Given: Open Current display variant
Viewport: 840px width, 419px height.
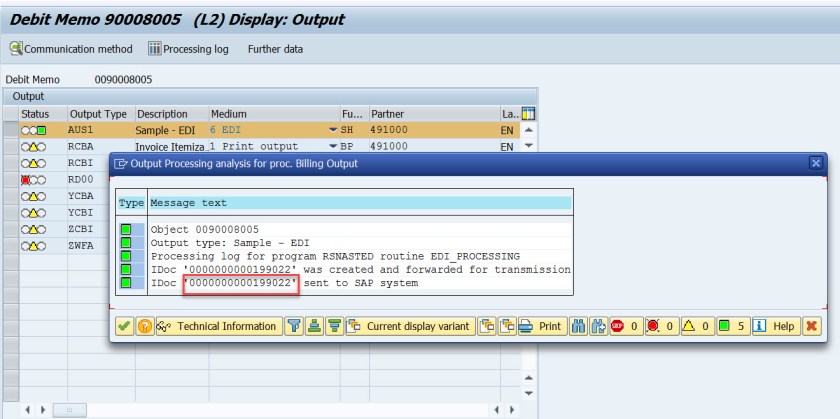Looking at the screenshot, I should click(410, 326).
